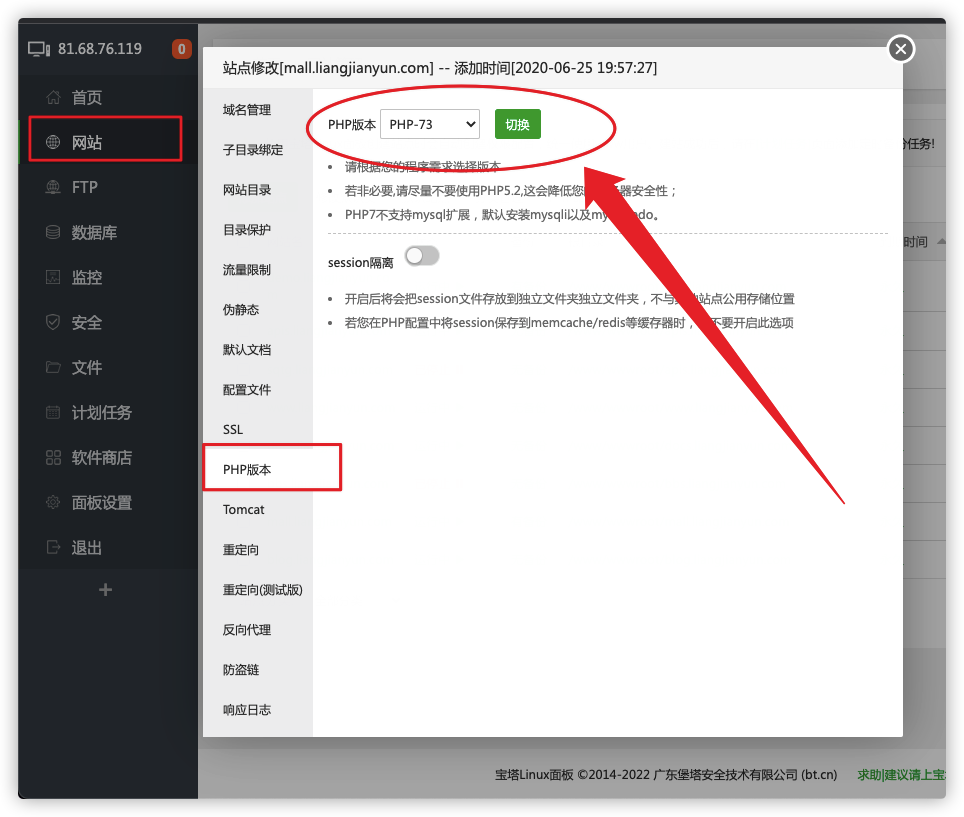This screenshot has width=964, height=817.
Task: Click the database icon beside 数据库
Action: pyautogui.click(x=53, y=232)
